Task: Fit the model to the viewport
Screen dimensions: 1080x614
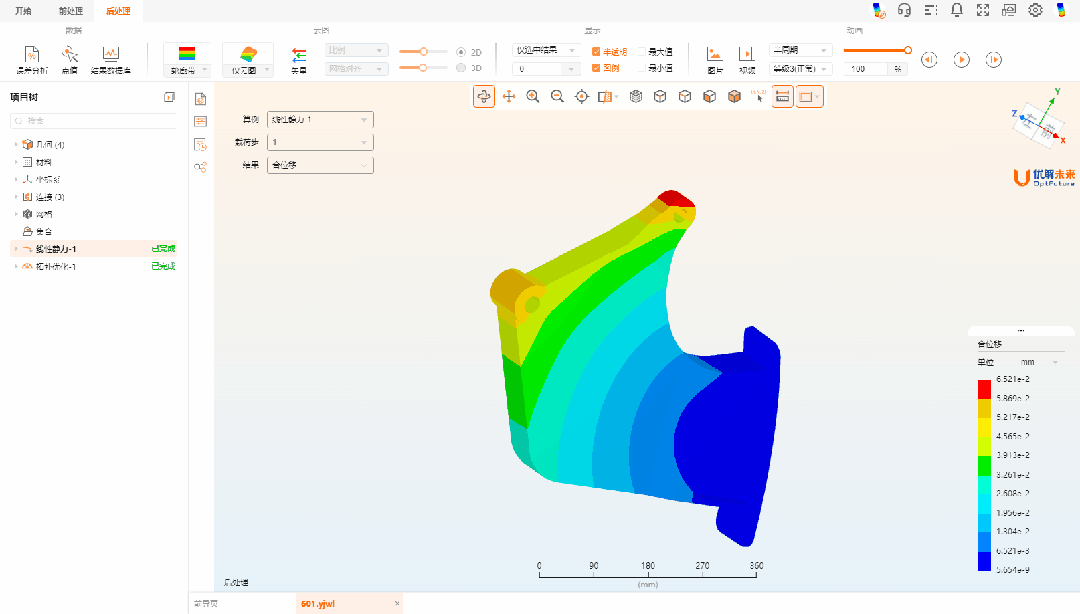Action: tap(582, 96)
